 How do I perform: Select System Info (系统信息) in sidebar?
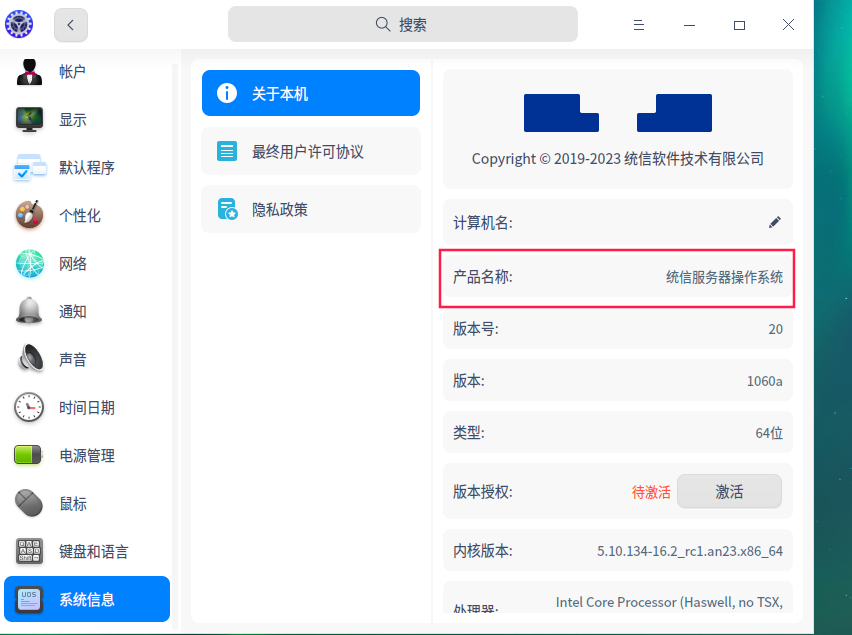click(x=87, y=600)
